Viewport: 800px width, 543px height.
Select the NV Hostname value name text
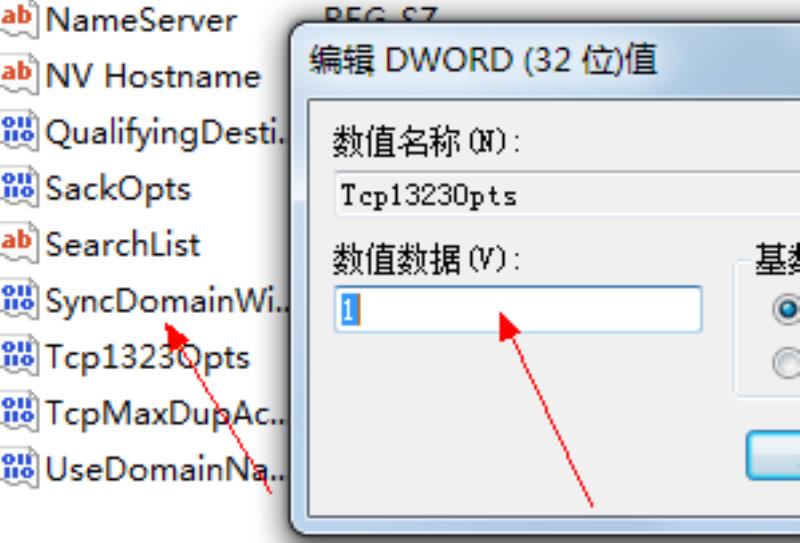point(153,76)
